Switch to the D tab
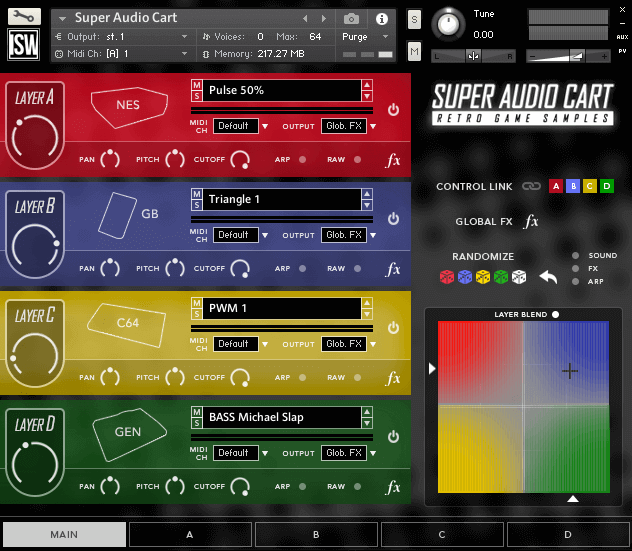Viewport: 632px width, 551px height. (x=568, y=535)
